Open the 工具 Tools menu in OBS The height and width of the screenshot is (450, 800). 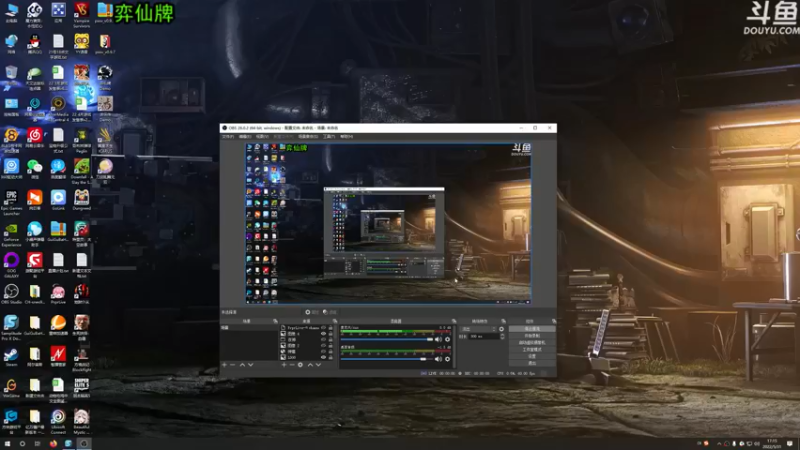(x=329, y=137)
